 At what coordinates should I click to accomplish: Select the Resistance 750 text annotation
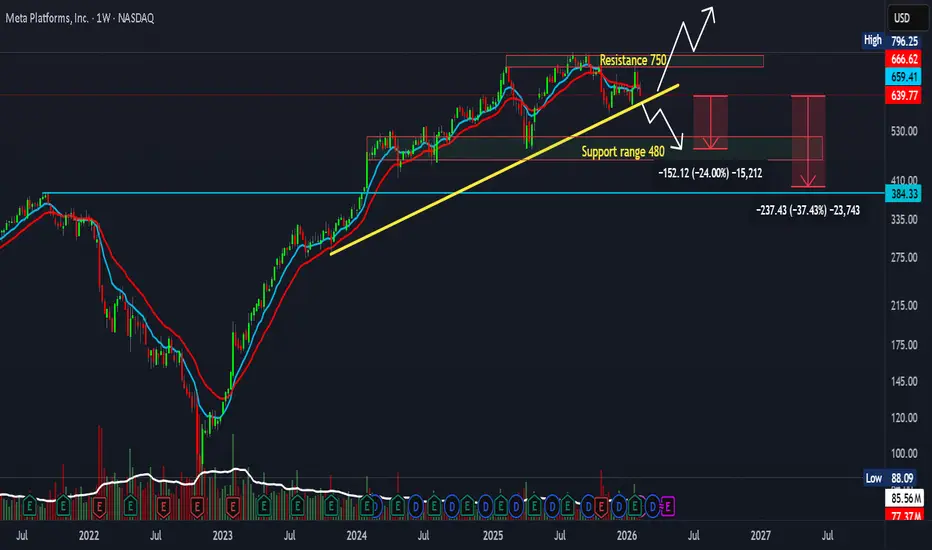(632, 60)
